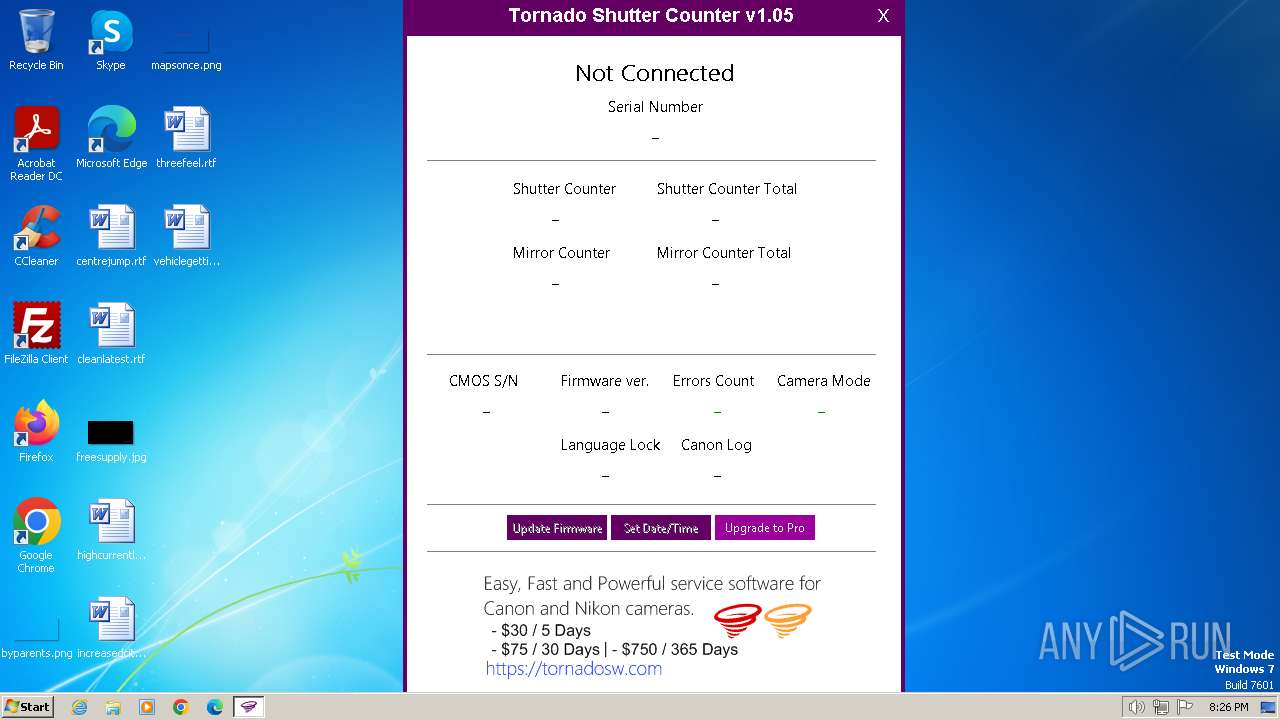Click the $750 / 365 Days price text

tap(680, 650)
